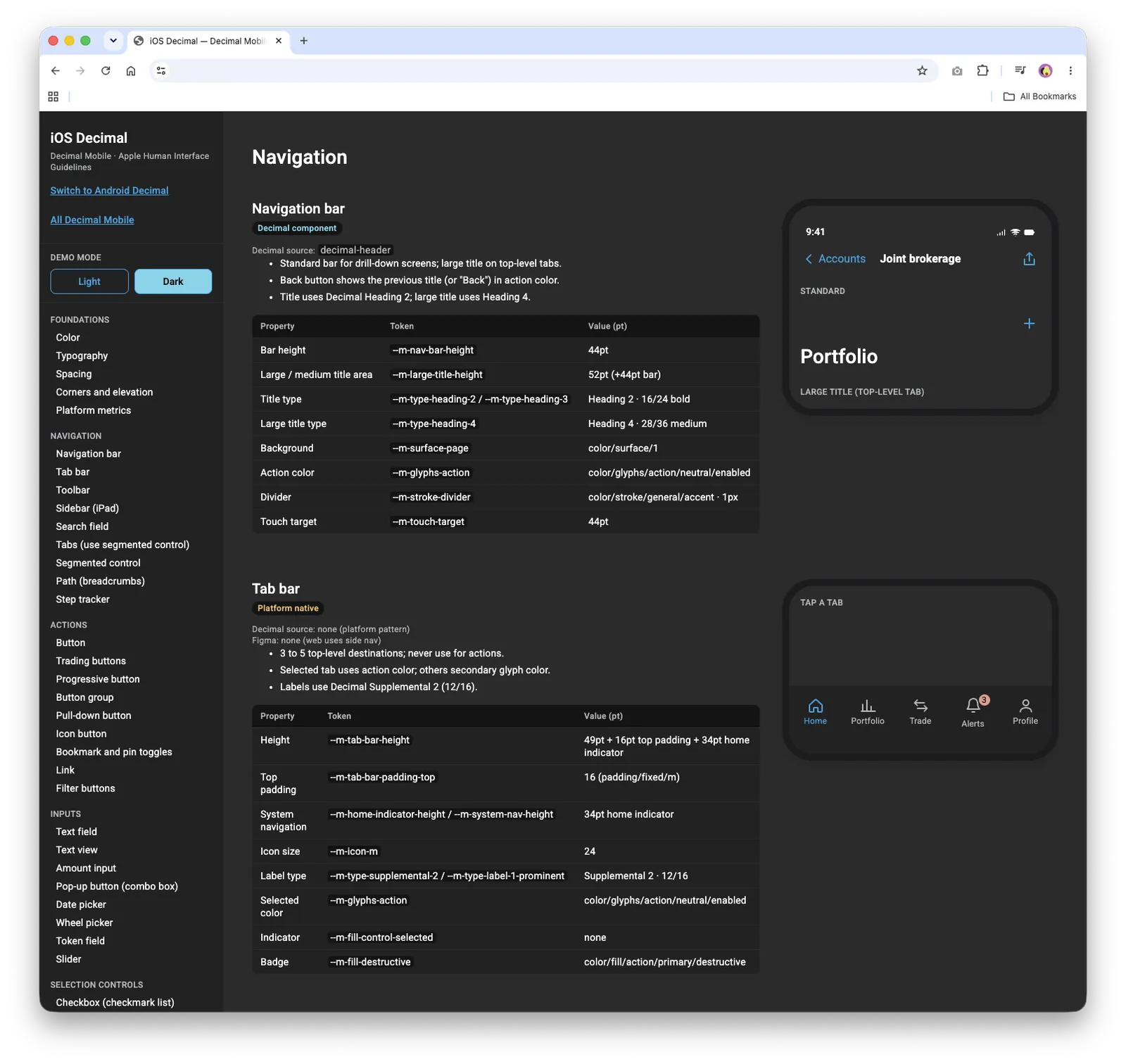The height and width of the screenshot is (1064, 1126).
Task: Open Filter buttons in sidebar
Action: pos(85,789)
